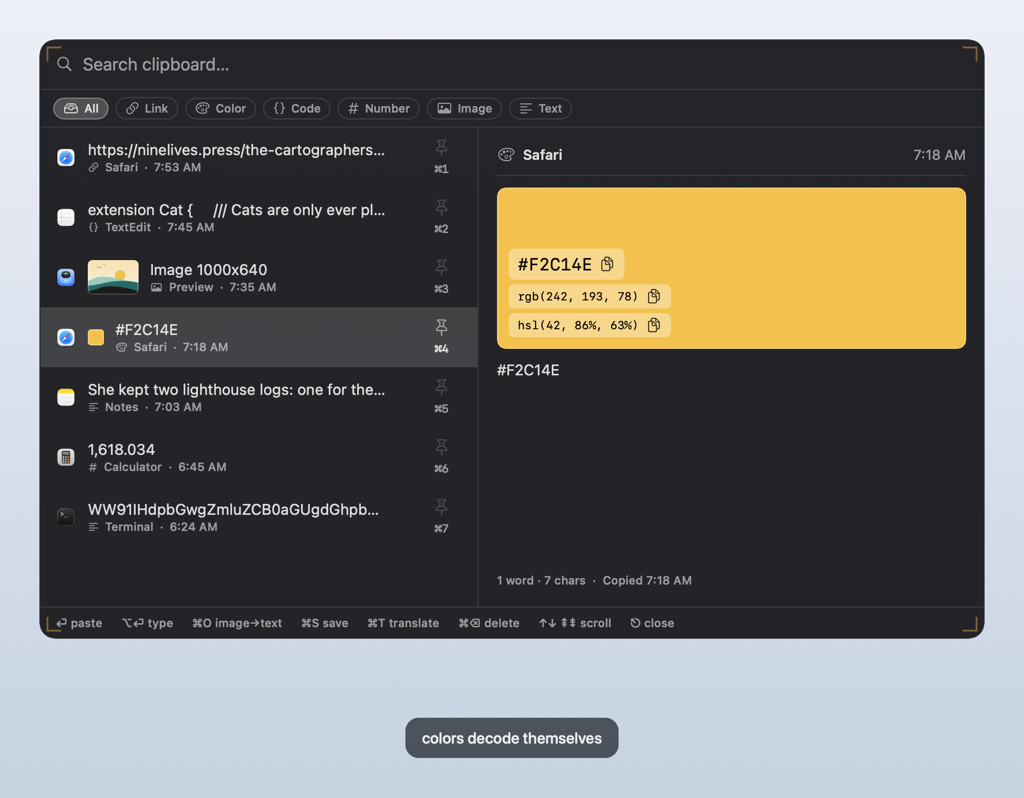Click image→text action in footer
The height and width of the screenshot is (798, 1024).
tap(237, 623)
